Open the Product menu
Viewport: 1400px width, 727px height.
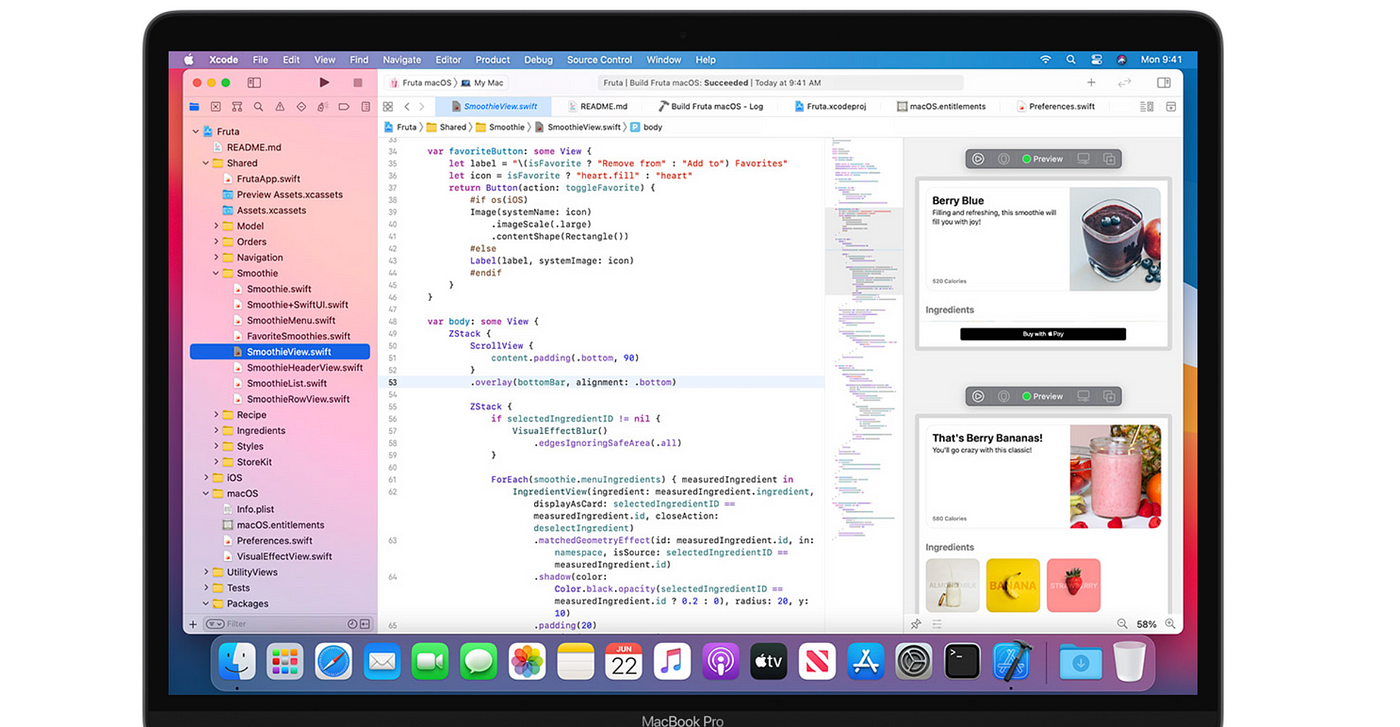(493, 60)
